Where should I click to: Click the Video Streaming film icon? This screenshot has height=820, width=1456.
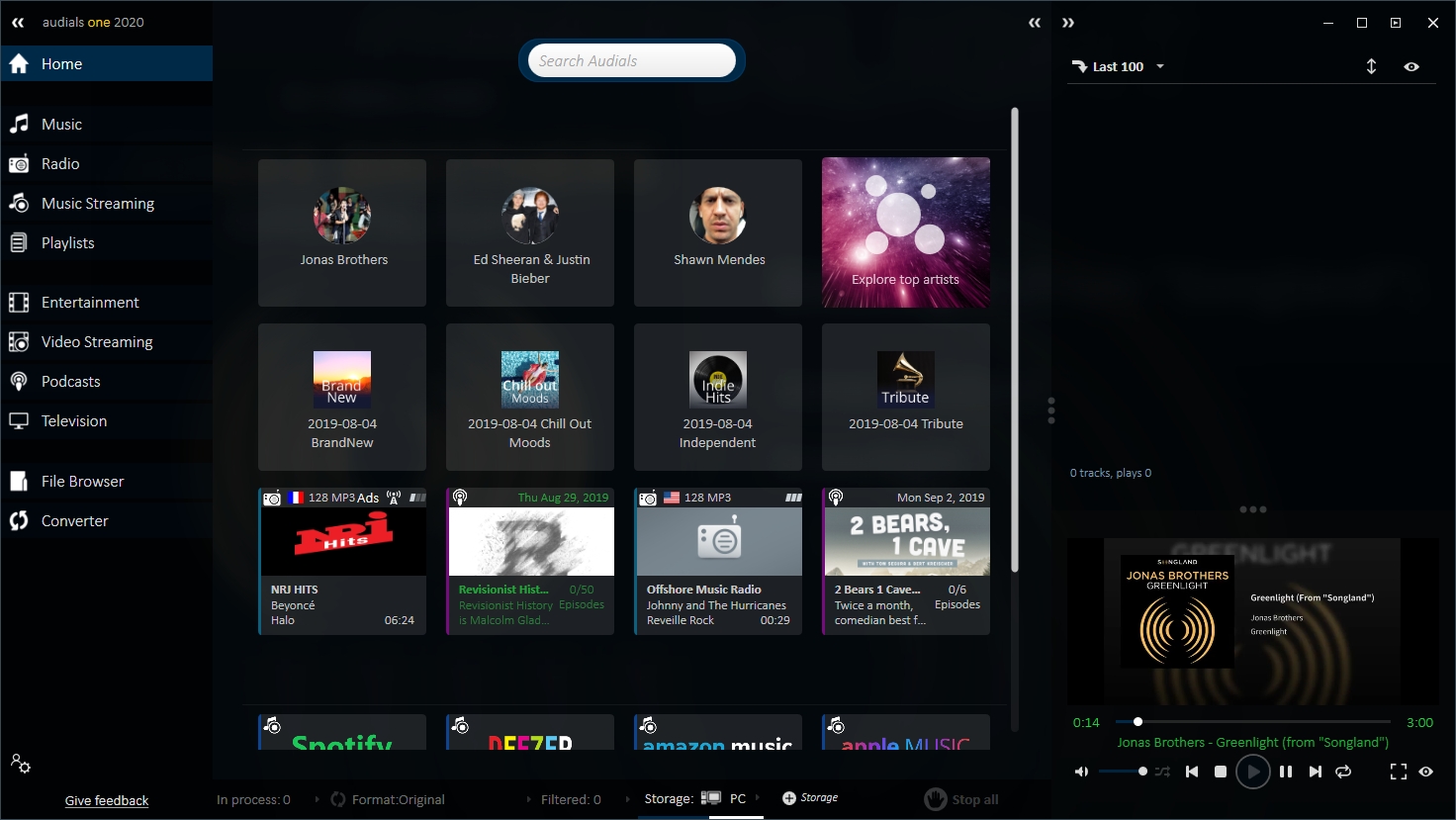coord(19,342)
